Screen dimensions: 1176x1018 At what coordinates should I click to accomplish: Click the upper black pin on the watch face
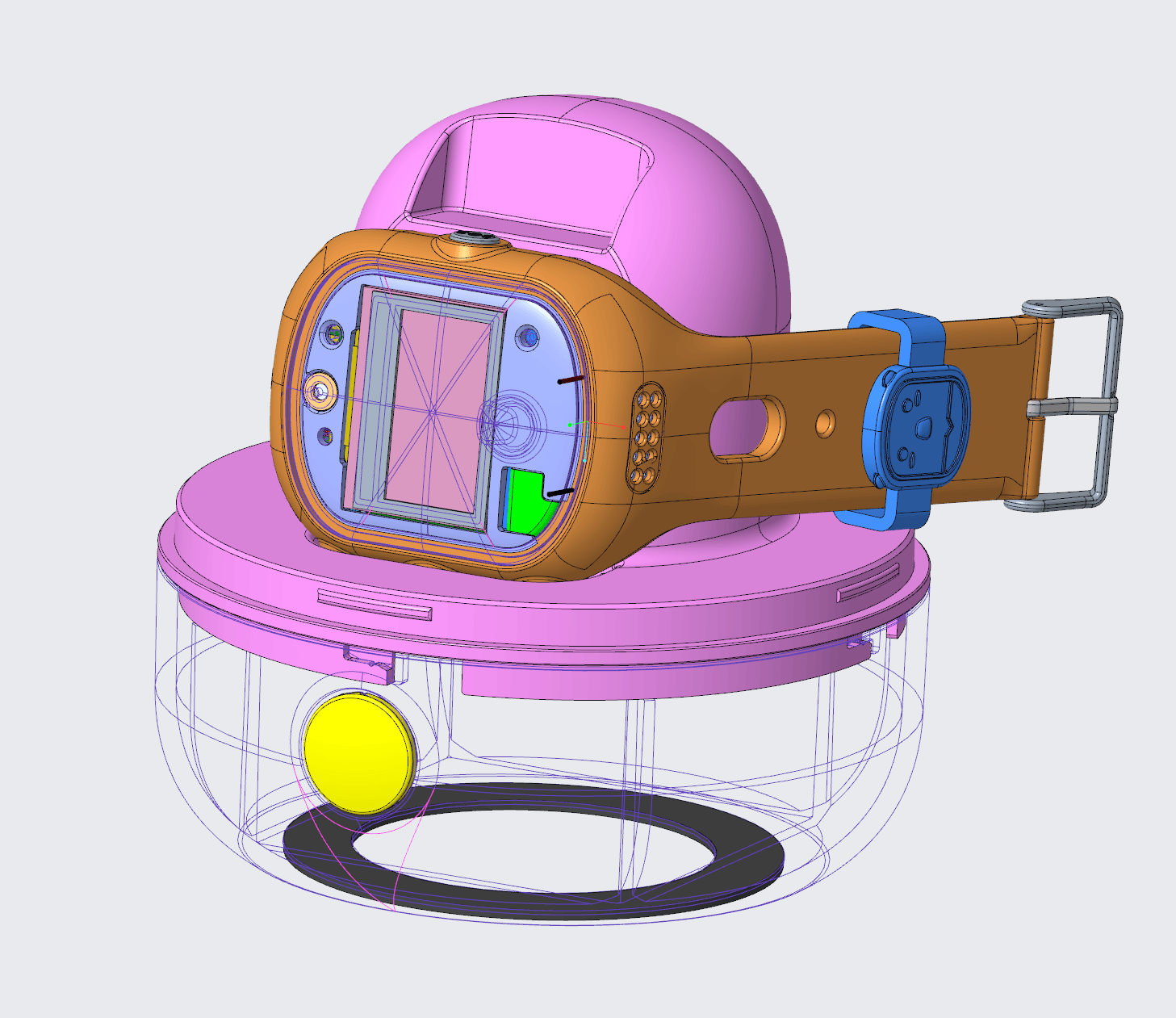point(572,379)
